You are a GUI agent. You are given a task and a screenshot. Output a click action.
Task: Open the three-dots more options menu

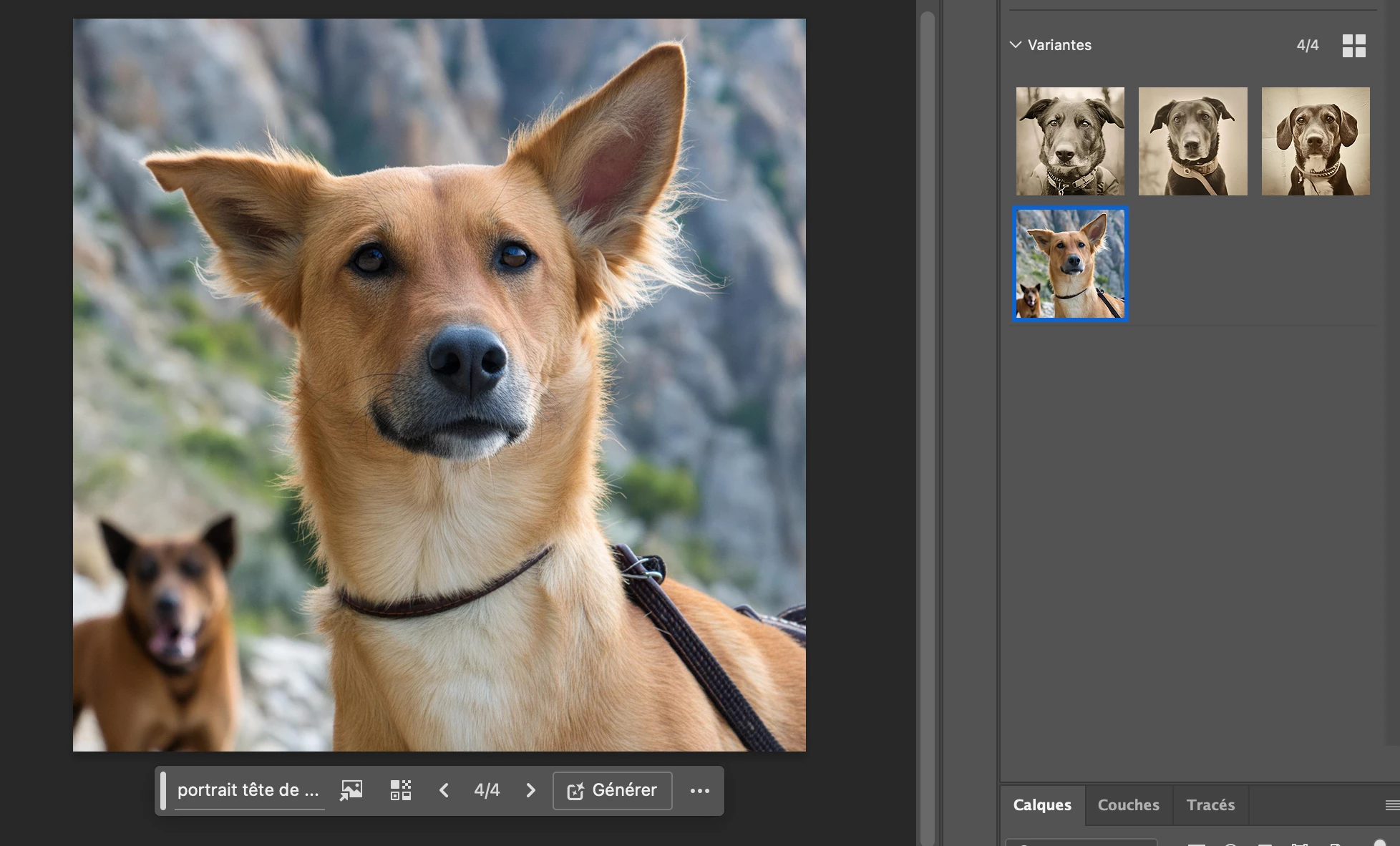pos(699,790)
